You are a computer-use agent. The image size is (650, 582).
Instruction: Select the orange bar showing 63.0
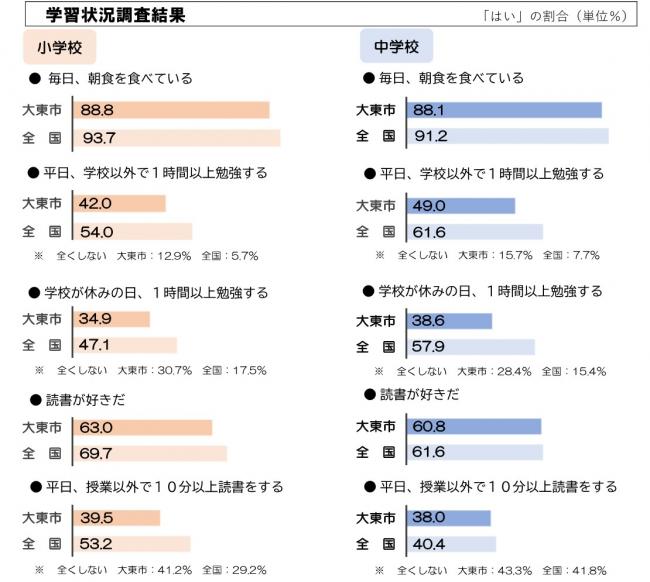point(143,428)
